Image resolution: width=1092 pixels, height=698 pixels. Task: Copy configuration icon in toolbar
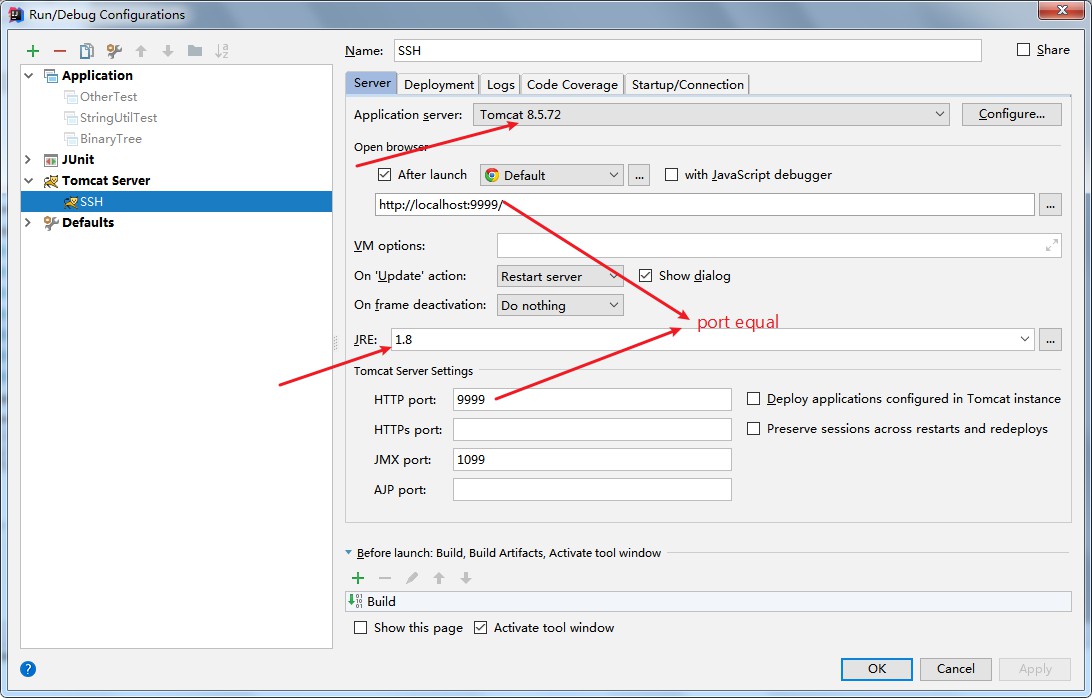point(86,51)
